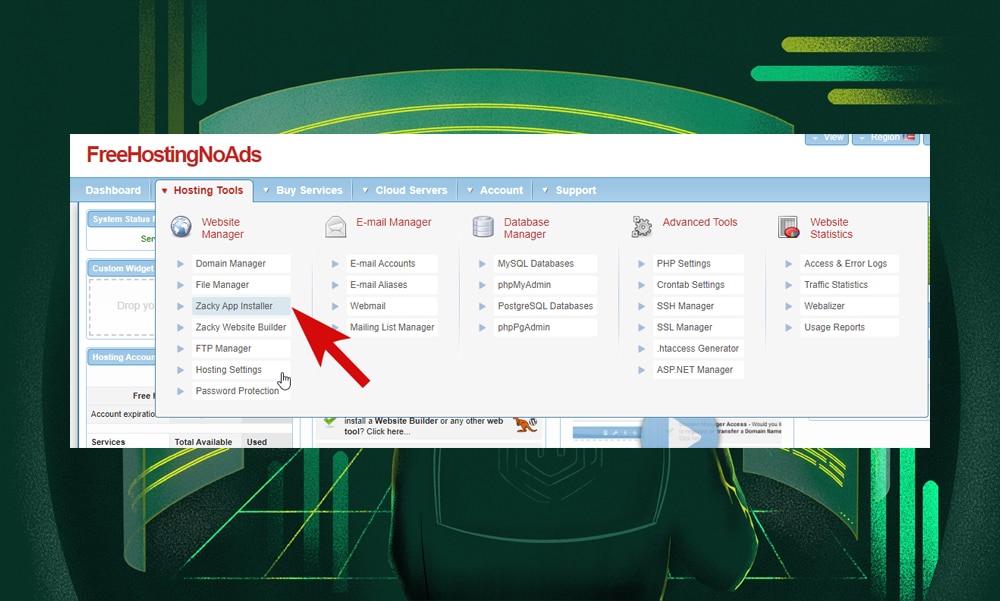Image resolution: width=1000 pixels, height=601 pixels.
Task: Click the FreeHostingNoAds logo
Action: (x=173, y=155)
